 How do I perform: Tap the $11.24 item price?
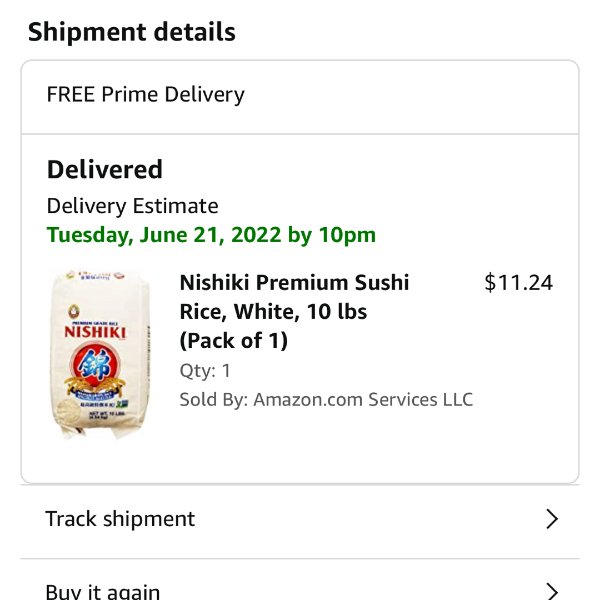tap(518, 283)
